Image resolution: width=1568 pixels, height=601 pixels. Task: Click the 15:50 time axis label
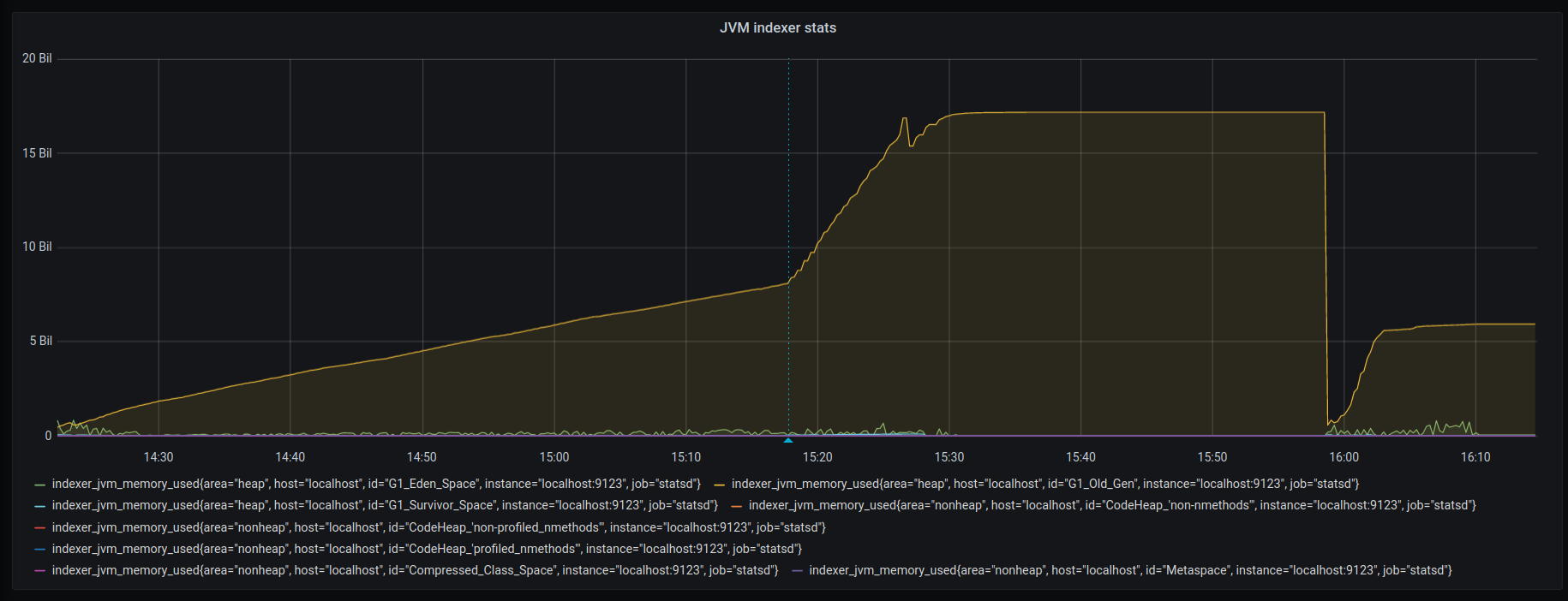(x=1212, y=457)
